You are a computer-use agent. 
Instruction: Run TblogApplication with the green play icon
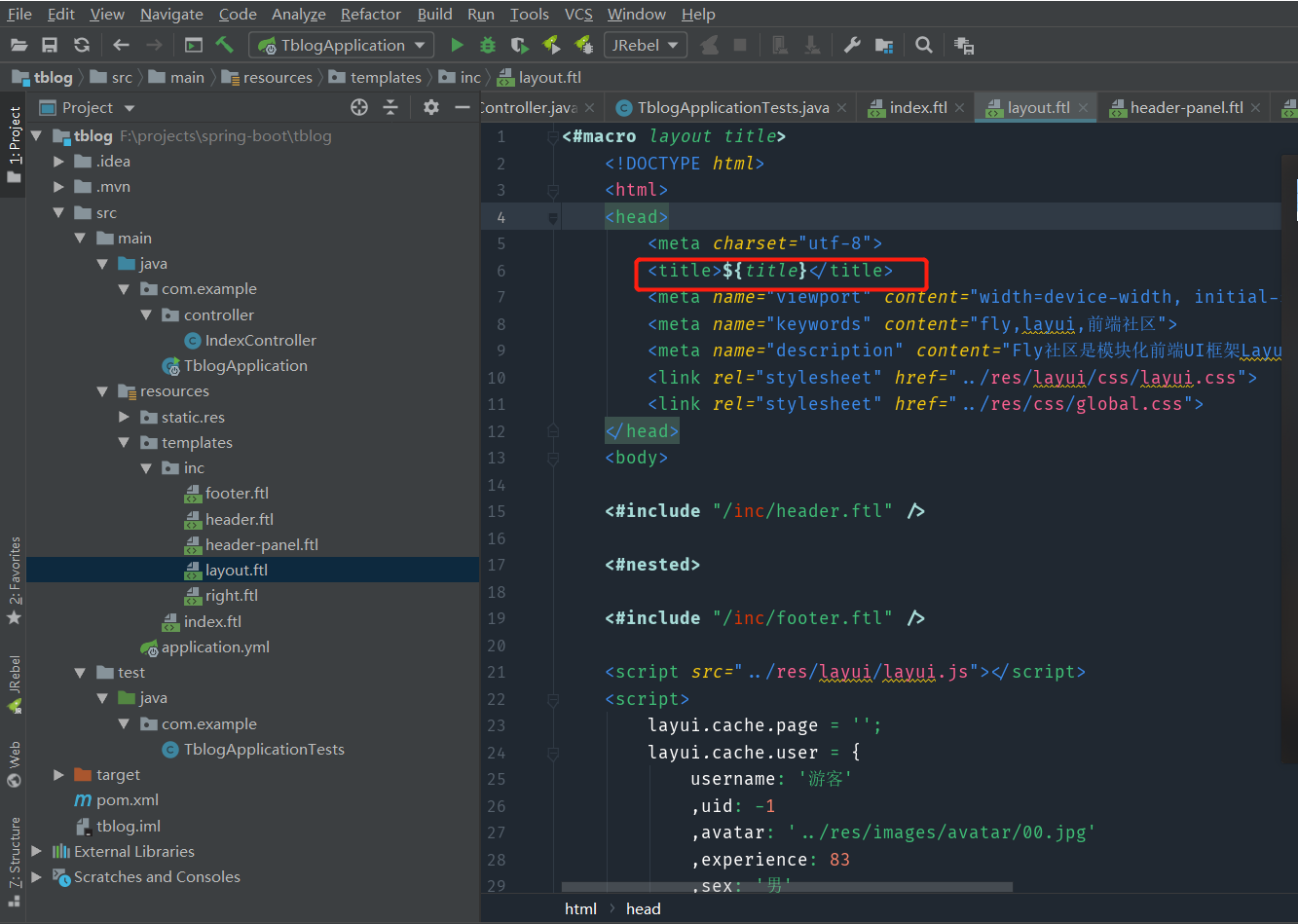point(457,45)
